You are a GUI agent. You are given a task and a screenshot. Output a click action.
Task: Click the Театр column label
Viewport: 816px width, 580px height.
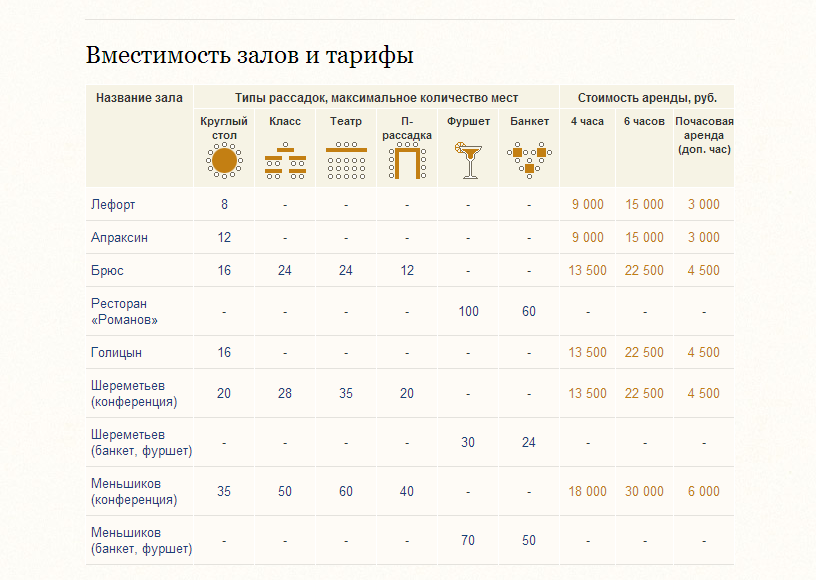[346, 121]
